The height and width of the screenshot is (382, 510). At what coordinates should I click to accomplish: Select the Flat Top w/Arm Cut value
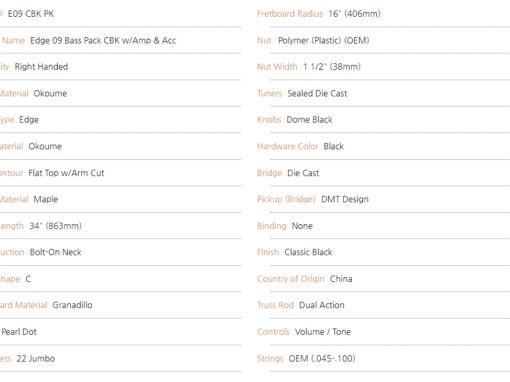(66, 173)
